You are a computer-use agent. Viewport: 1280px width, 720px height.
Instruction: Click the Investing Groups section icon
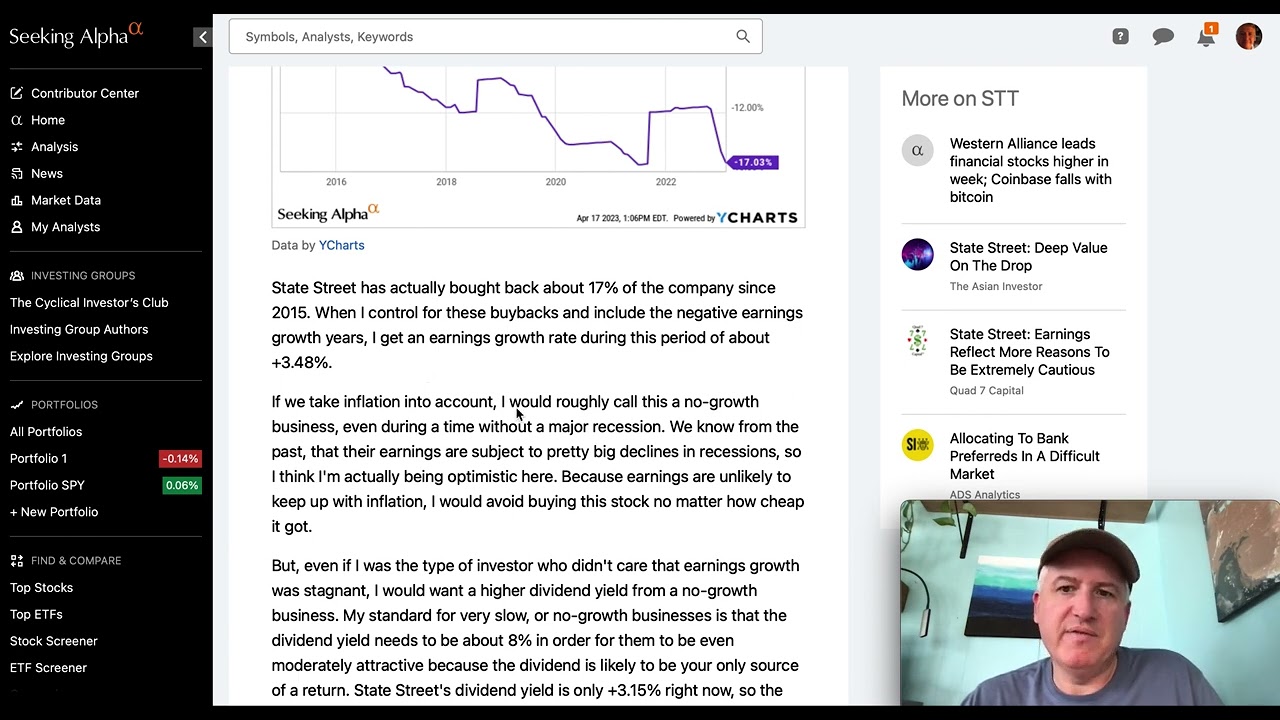pos(17,276)
